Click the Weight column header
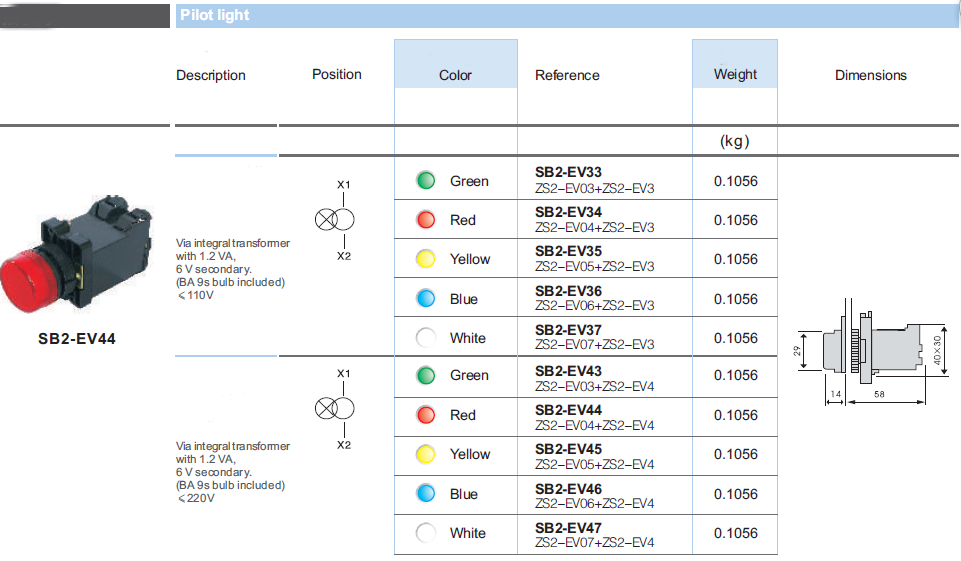961x561 pixels. pyautogui.click(x=735, y=75)
